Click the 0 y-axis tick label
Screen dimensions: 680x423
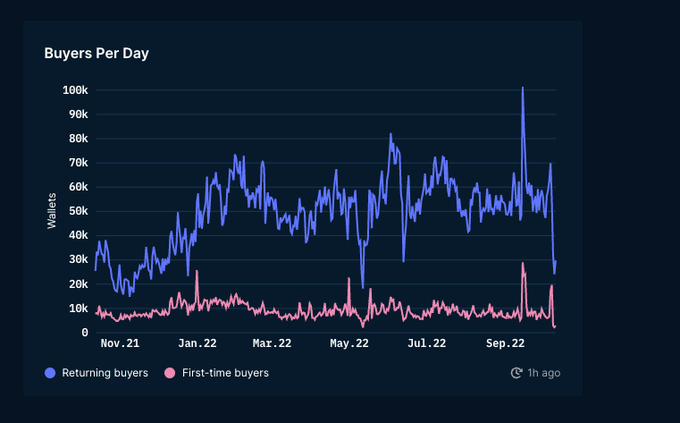click(85, 333)
